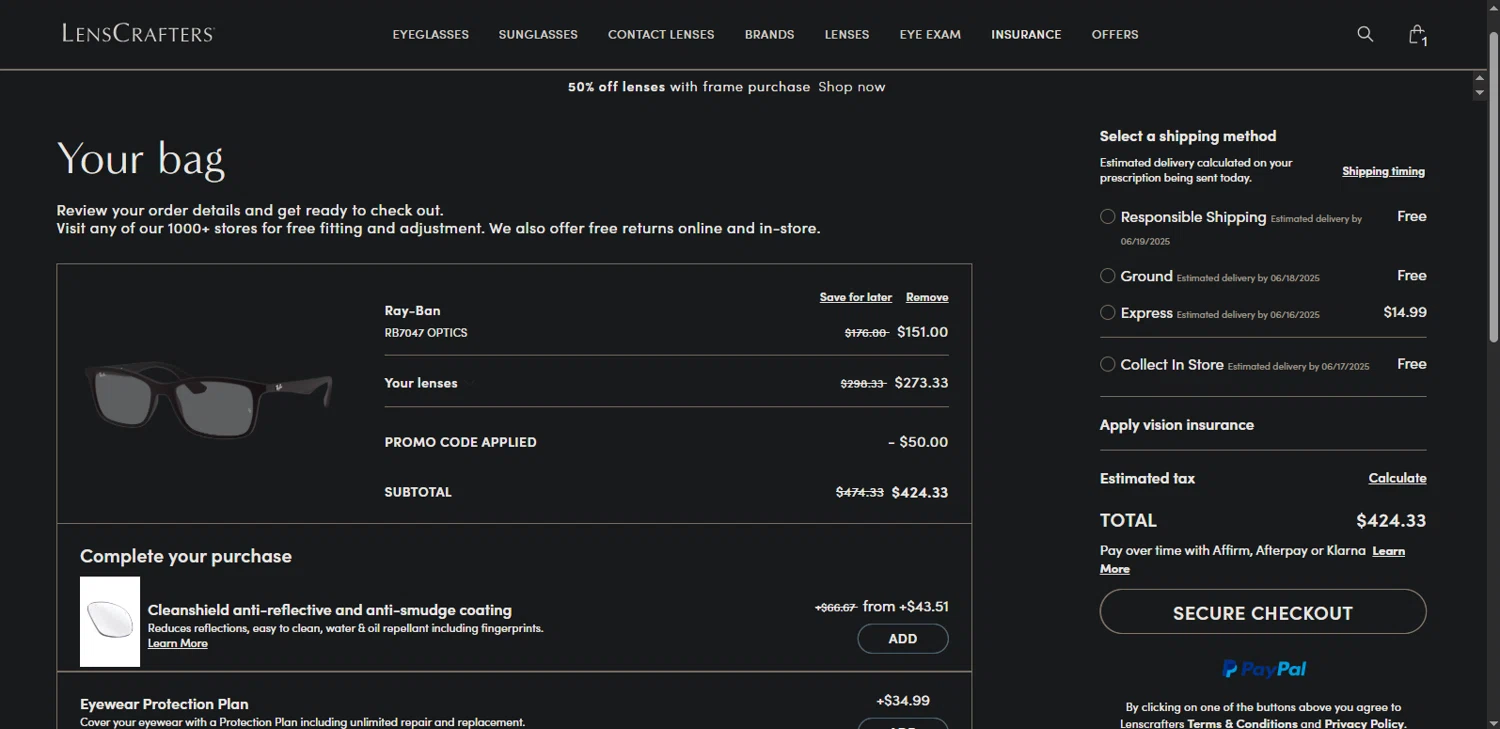Click PROMO CODE APPLIED label
This screenshot has width=1500, height=729.
tap(460, 442)
